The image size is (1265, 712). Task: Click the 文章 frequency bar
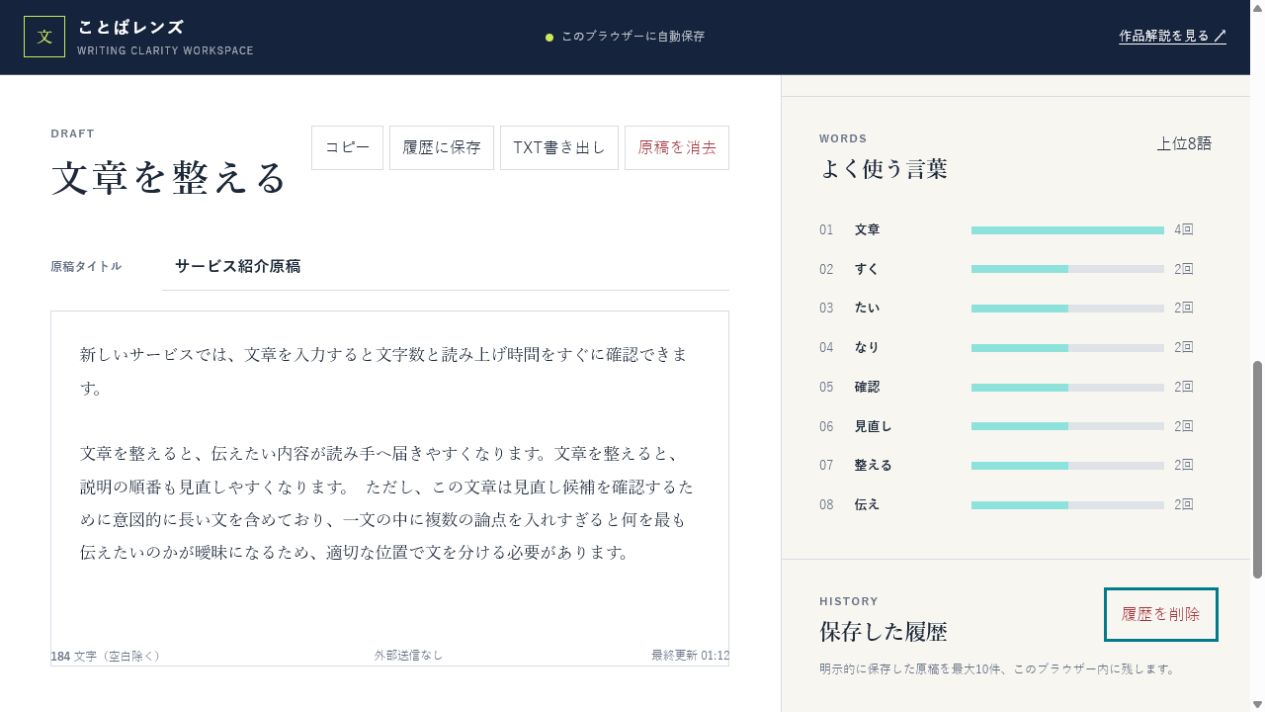point(1067,230)
